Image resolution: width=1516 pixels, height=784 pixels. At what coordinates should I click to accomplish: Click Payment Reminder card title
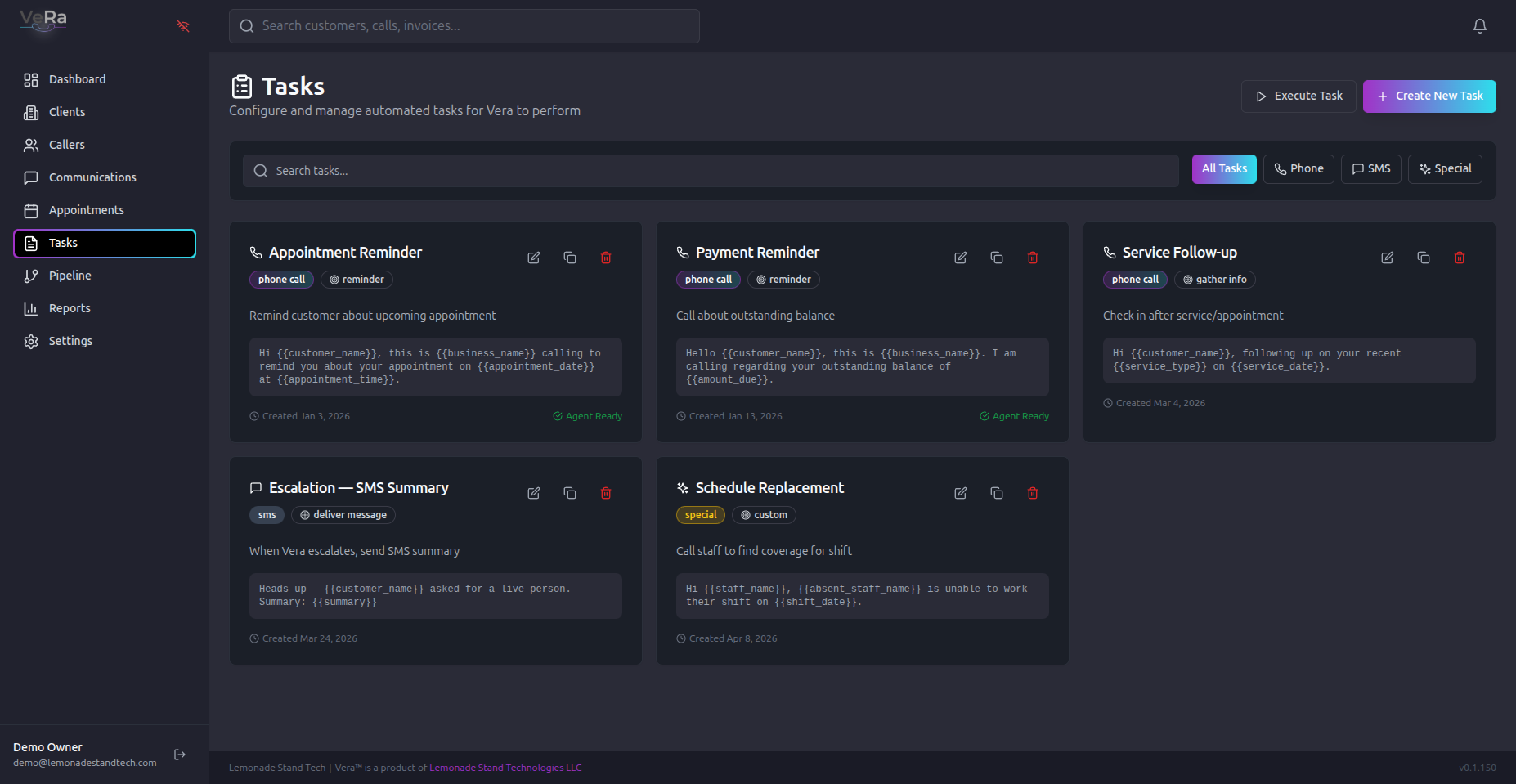point(757,253)
